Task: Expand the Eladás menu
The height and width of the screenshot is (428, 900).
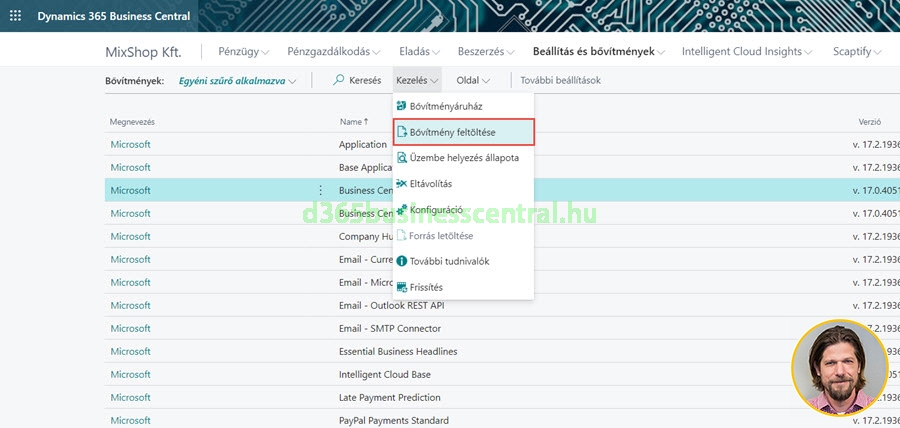Action: pos(420,52)
